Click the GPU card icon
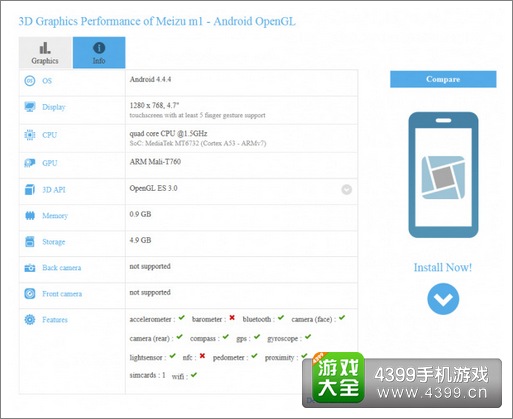Image resolution: width=513 pixels, height=419 pixels. [x=30, y=163]
